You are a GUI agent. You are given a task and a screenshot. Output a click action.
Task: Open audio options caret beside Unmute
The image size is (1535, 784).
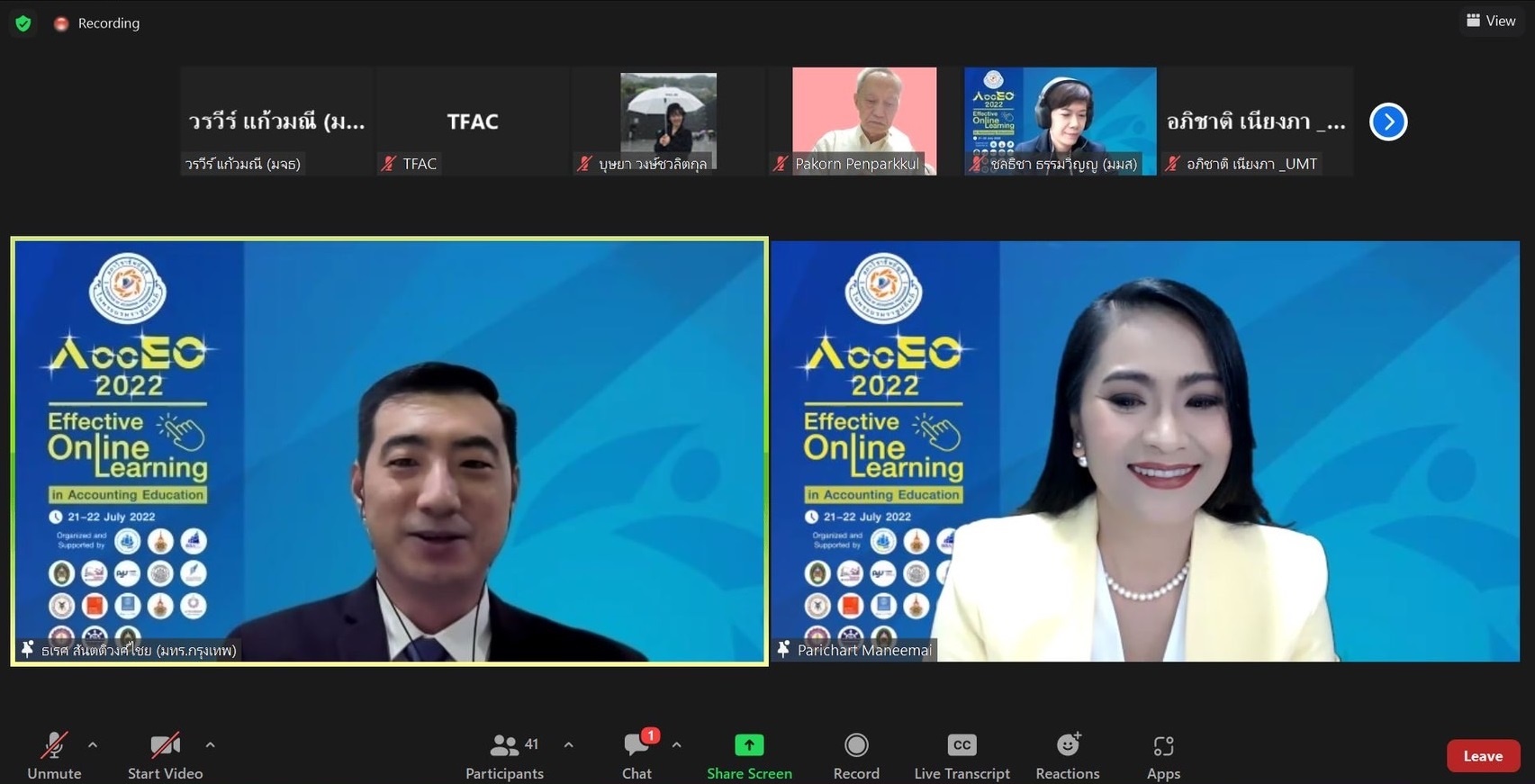coord(93,745)
